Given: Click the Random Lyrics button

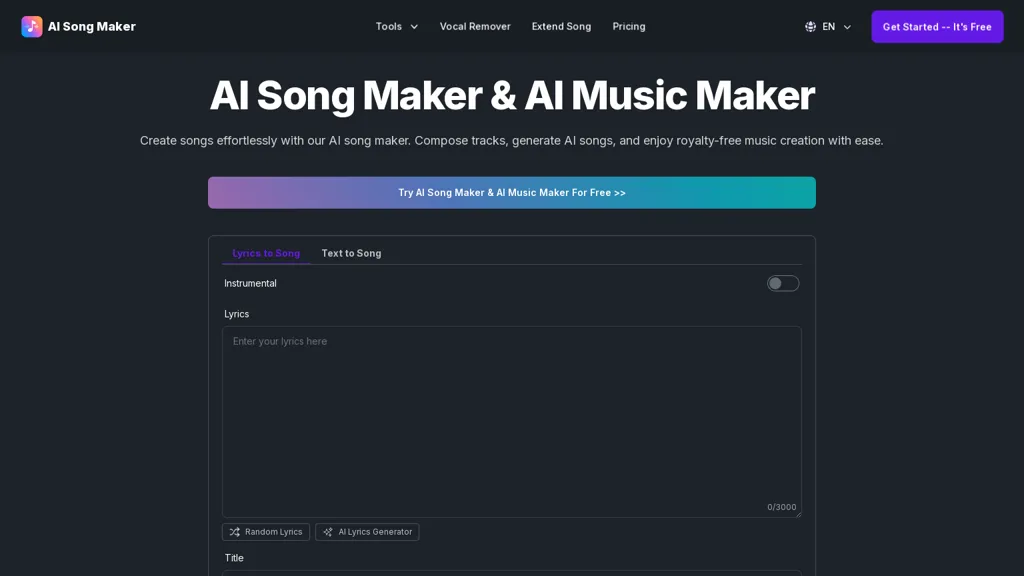Looking at the screenshot, I should point(266,532).
